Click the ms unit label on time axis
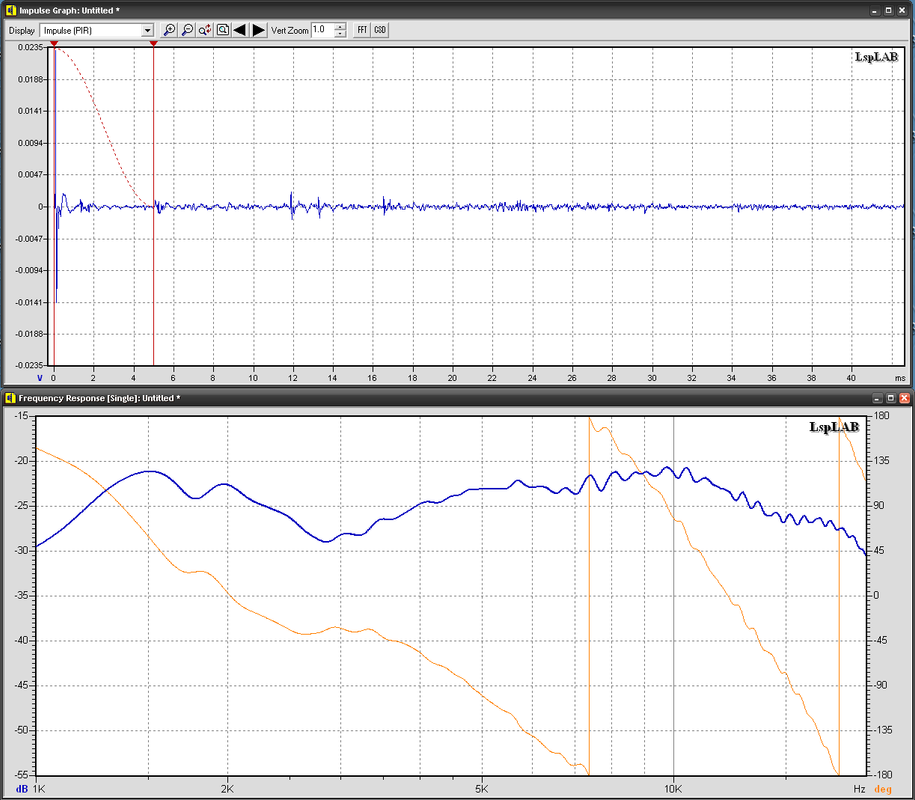The image size is (915, 800). [900, 378]
